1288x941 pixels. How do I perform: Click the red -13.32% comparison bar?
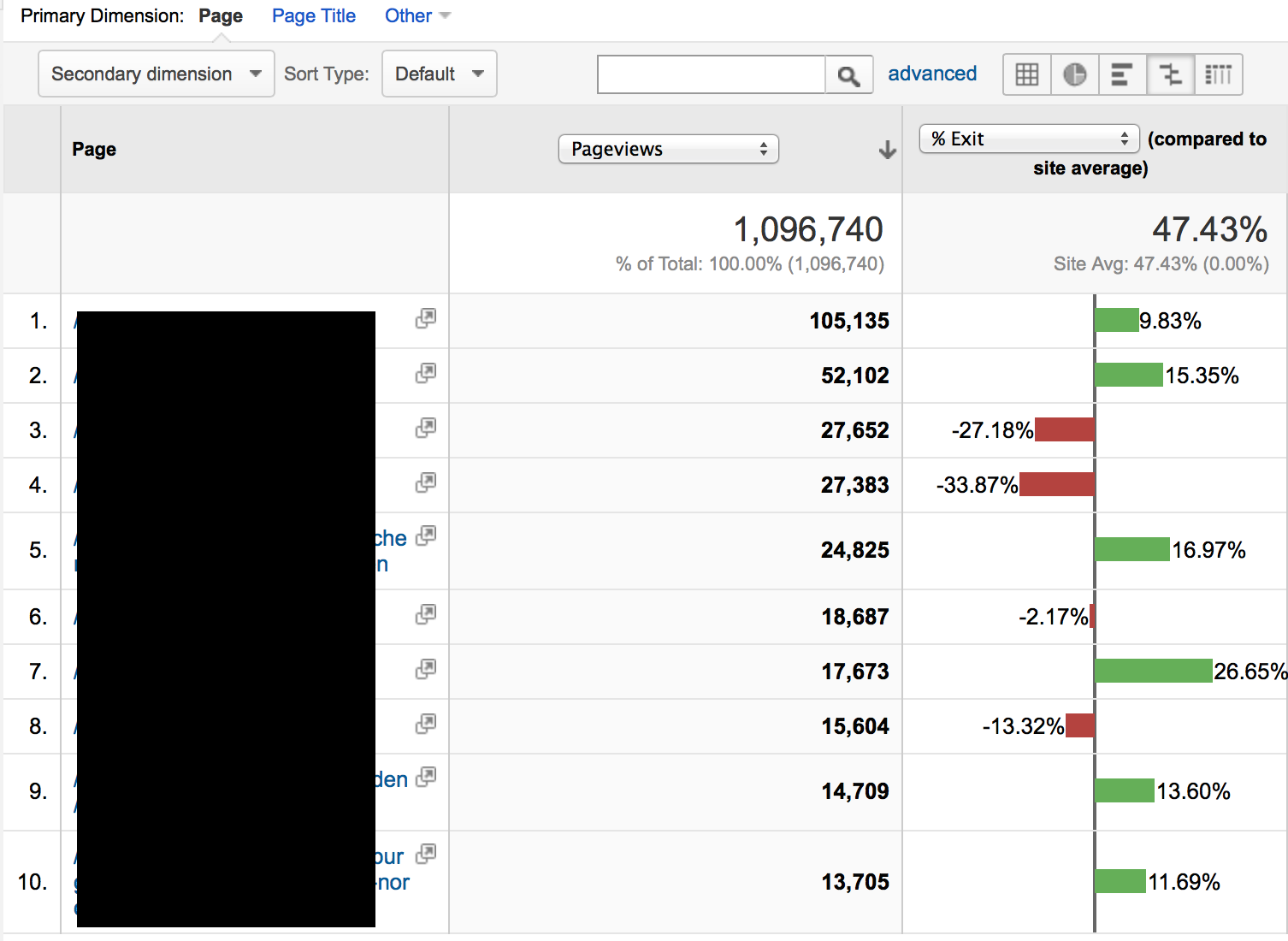(1079, 725)
